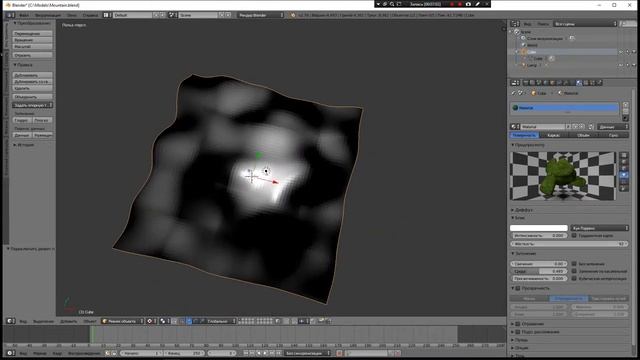Open the Timeline editor type selector
The height and width of the screenshot is (360, 640).
[x=11, y=353]
